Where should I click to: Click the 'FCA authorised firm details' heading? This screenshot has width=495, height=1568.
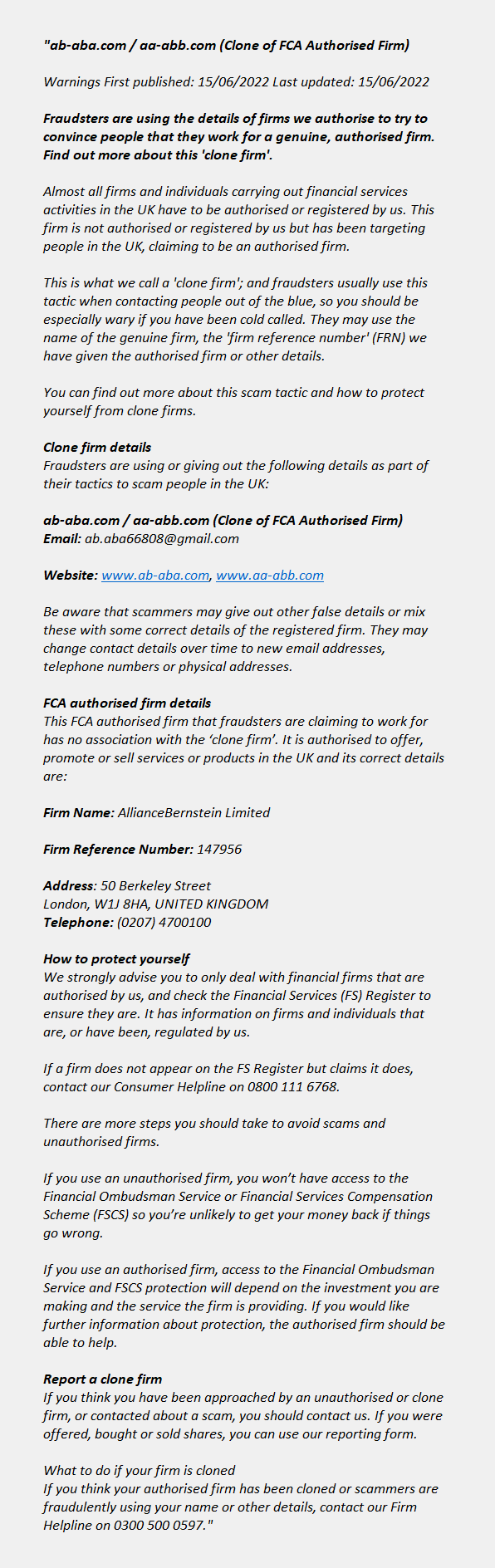pos(127,703)
